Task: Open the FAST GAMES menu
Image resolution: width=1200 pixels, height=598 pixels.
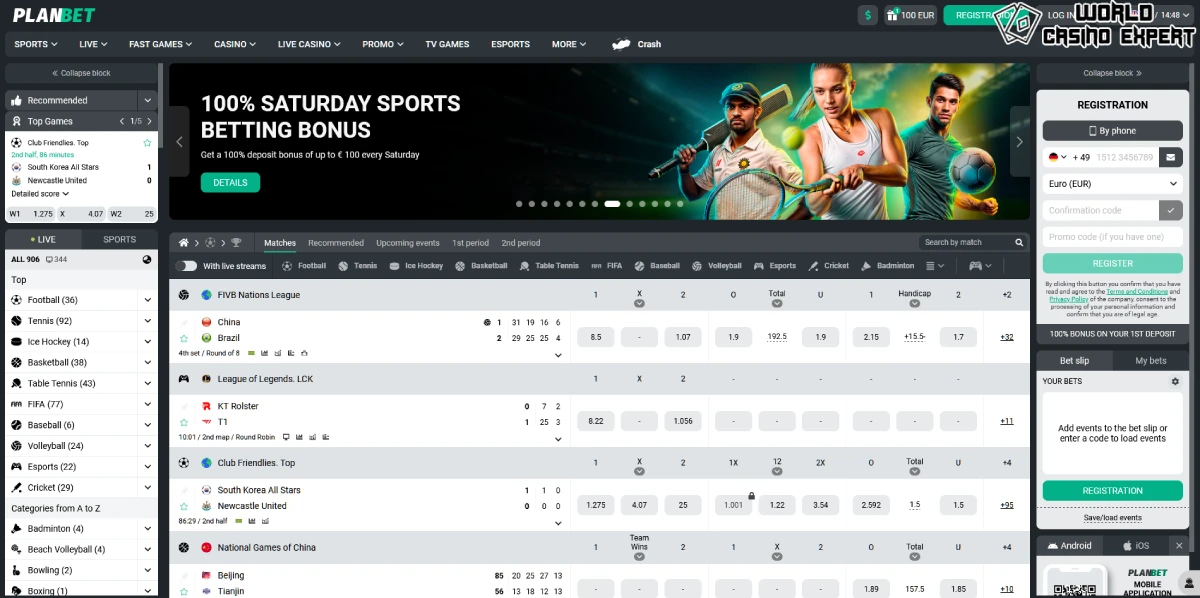Action: click(x=161, y=44)
